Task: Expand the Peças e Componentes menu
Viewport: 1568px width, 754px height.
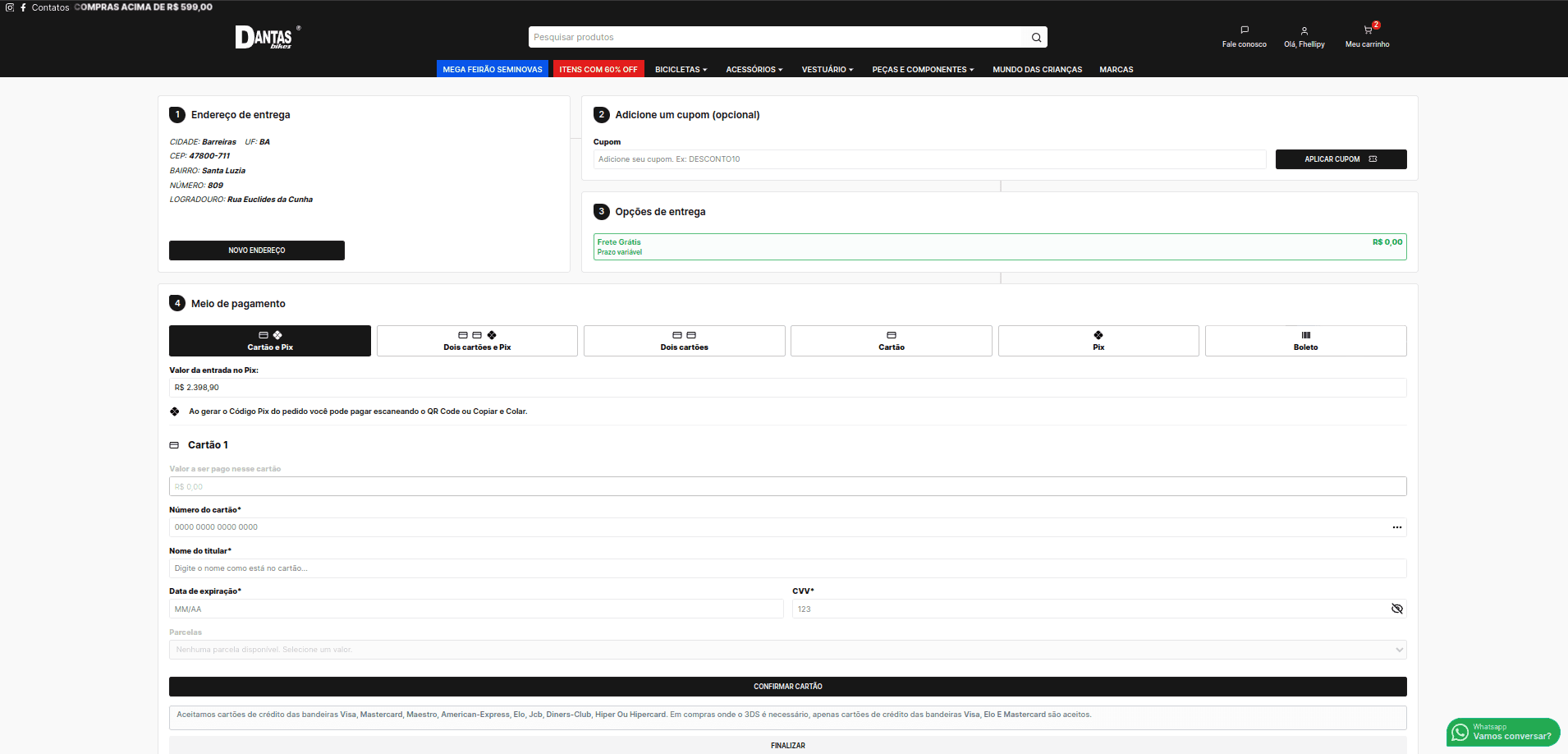Action: pyautogui.click(x=922, y=70)
